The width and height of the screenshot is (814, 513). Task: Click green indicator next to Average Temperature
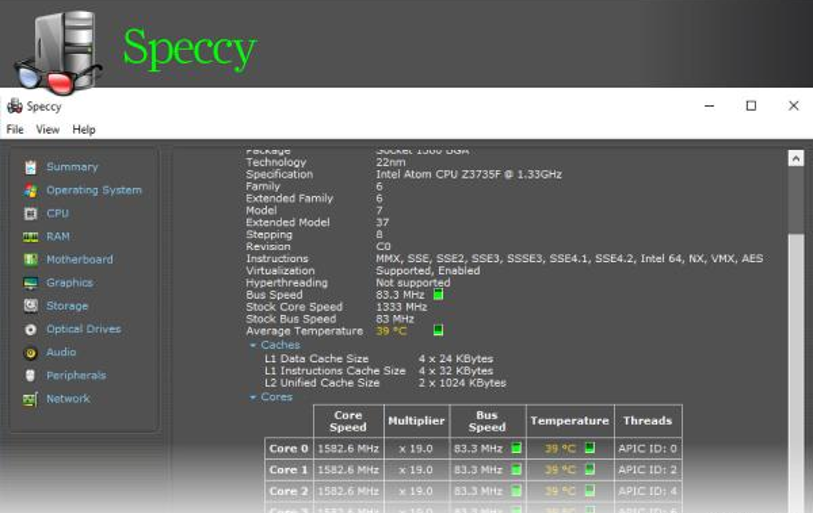point(438,330)
